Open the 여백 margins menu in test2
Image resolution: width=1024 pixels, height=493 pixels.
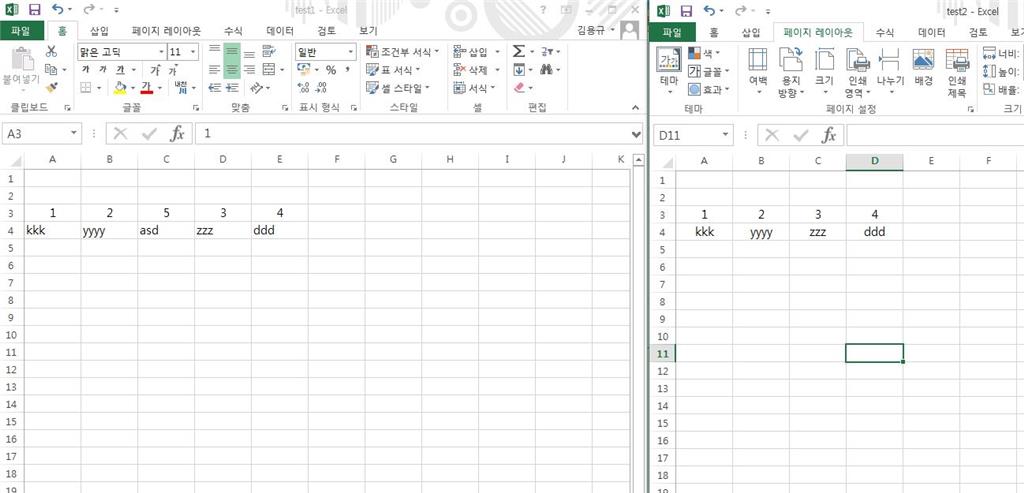click(758, 71)
